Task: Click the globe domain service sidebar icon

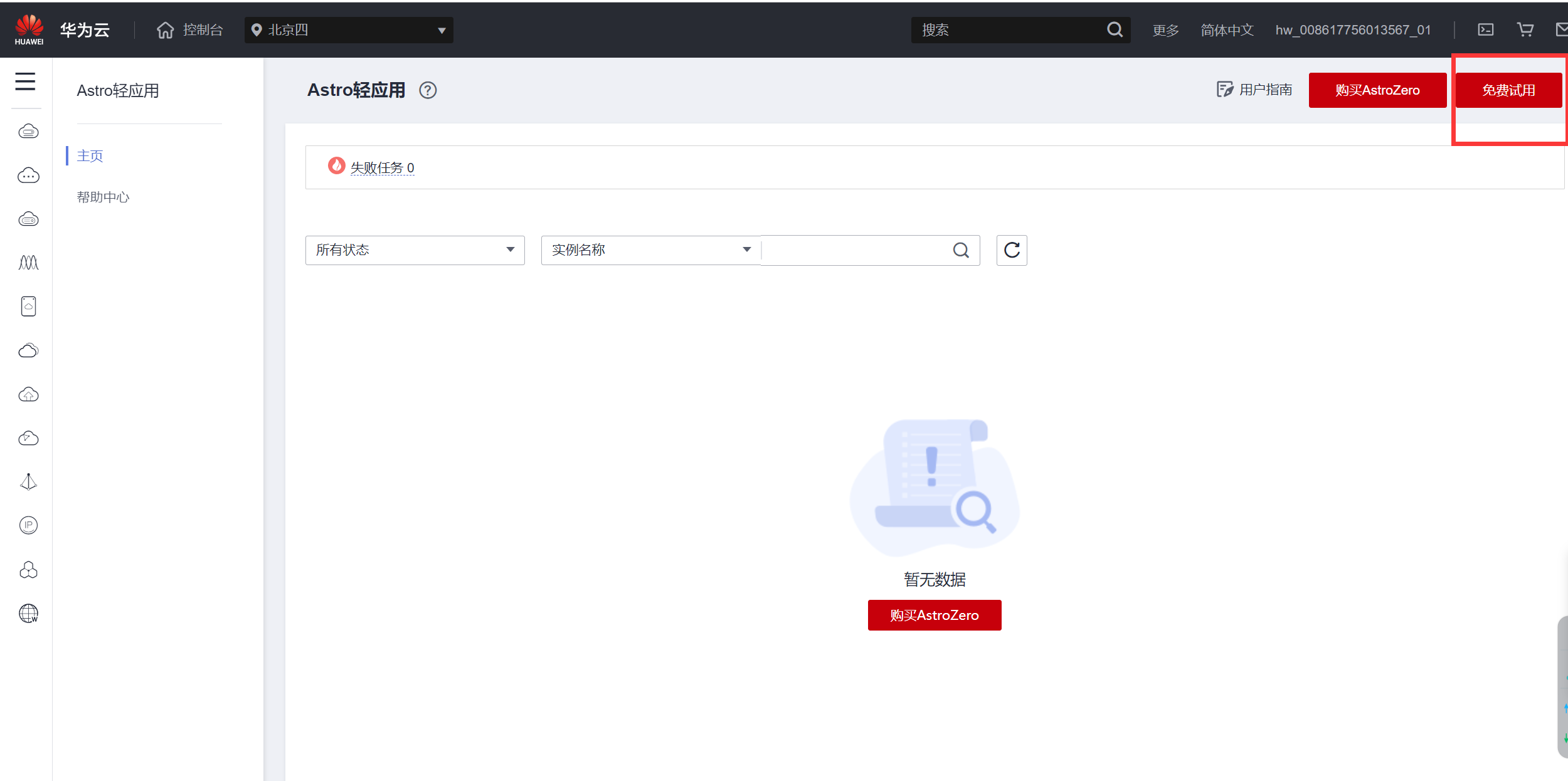Action: click(28, 613)
